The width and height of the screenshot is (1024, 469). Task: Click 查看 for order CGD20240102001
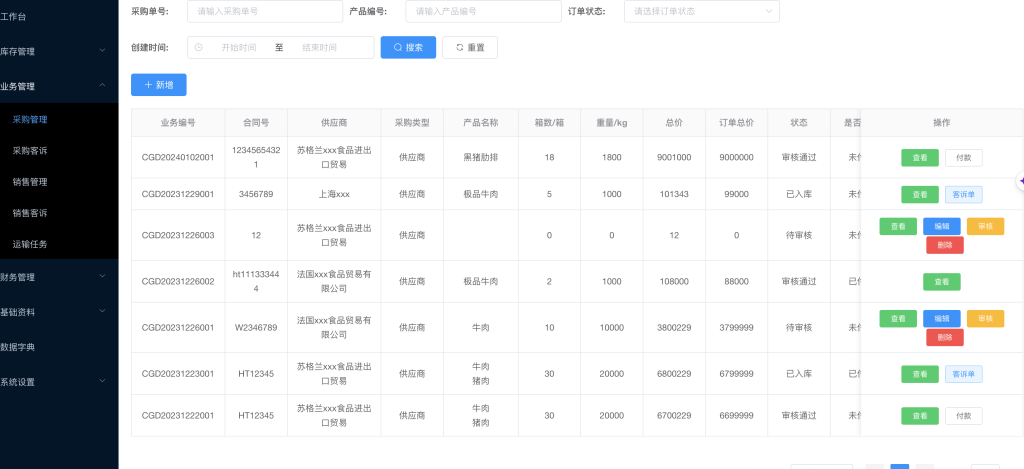(x=919, y=157)
